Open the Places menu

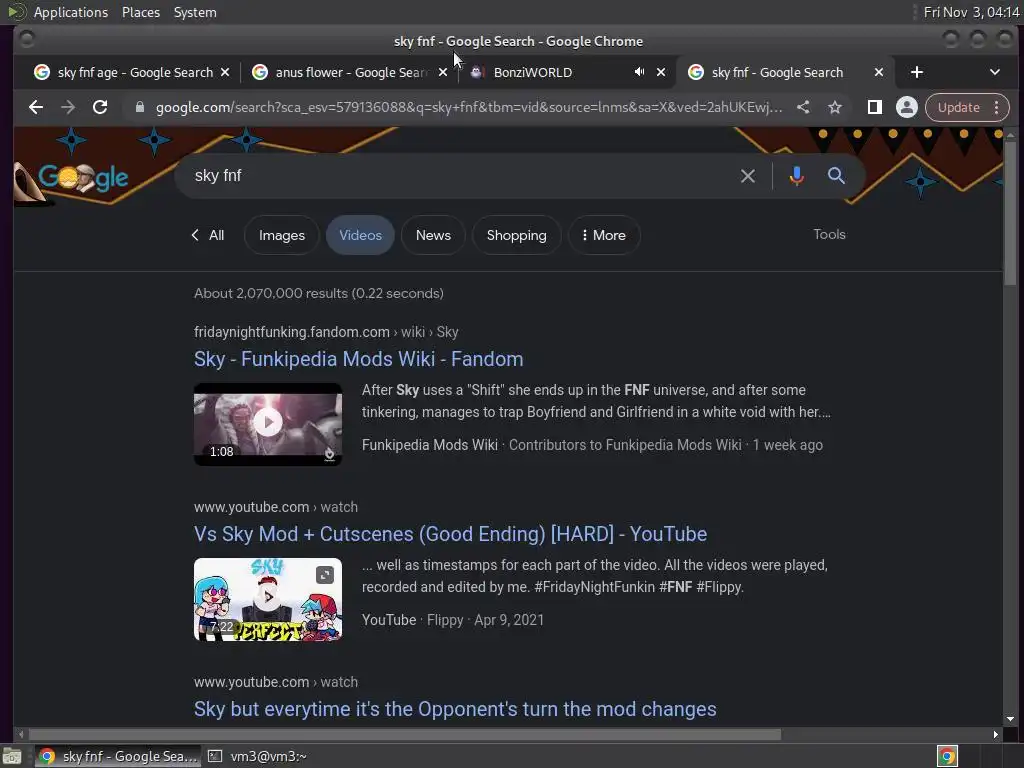pos(140,12)
